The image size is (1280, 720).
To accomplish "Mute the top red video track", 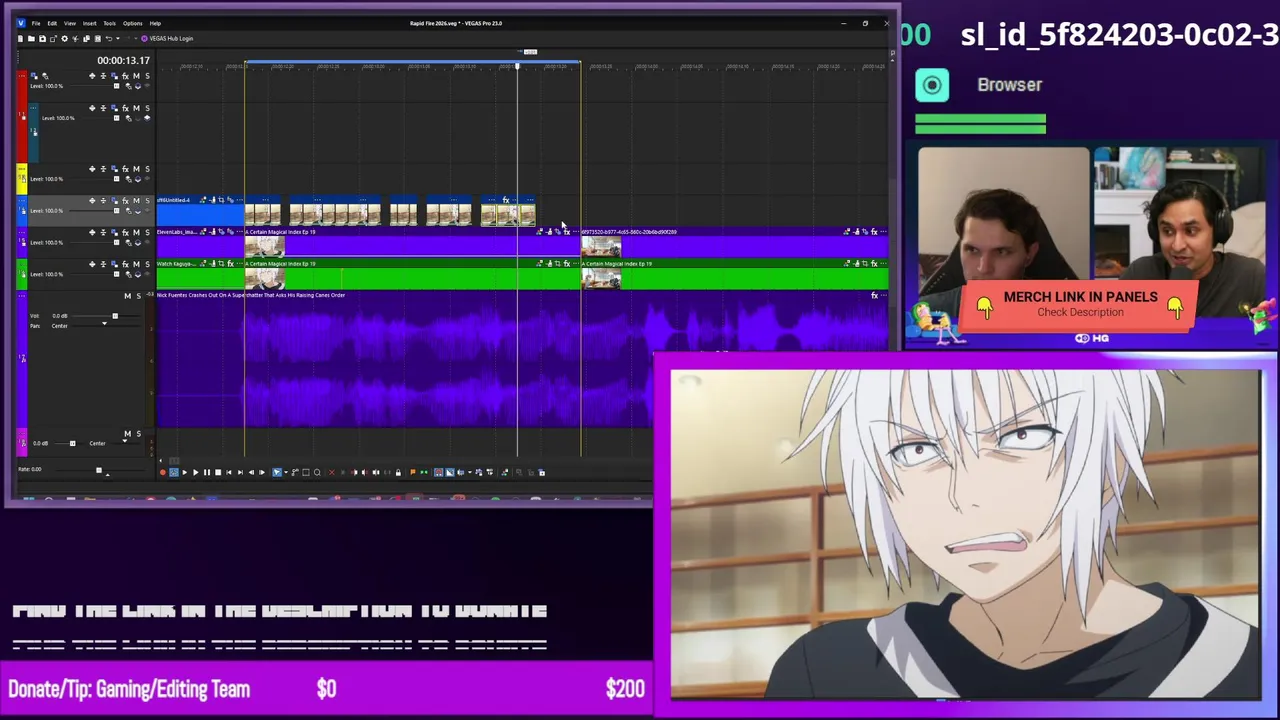I will point(136,76).
